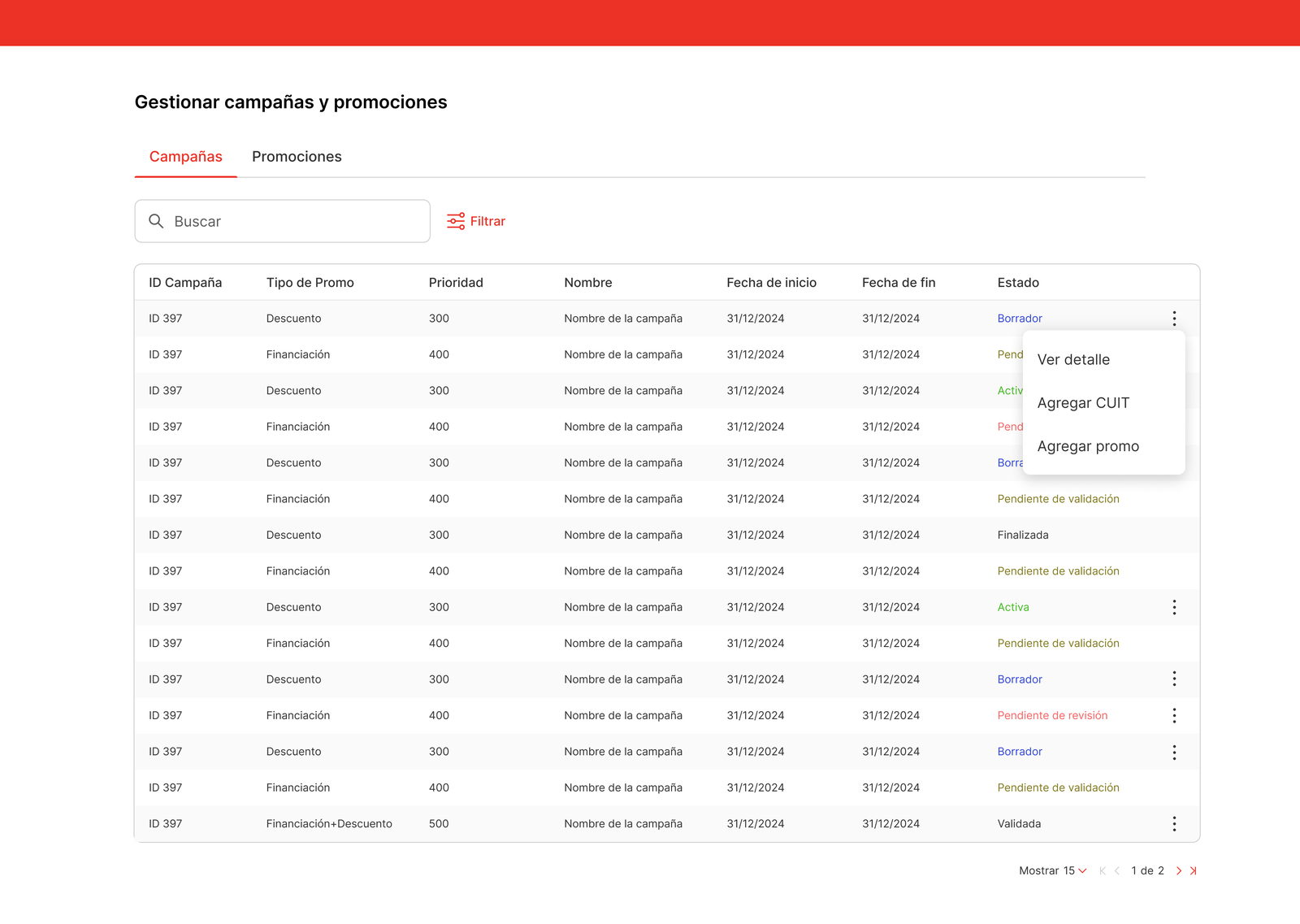Expand the Mostrar 15 rows dropdown

[x=1053, y=870]
